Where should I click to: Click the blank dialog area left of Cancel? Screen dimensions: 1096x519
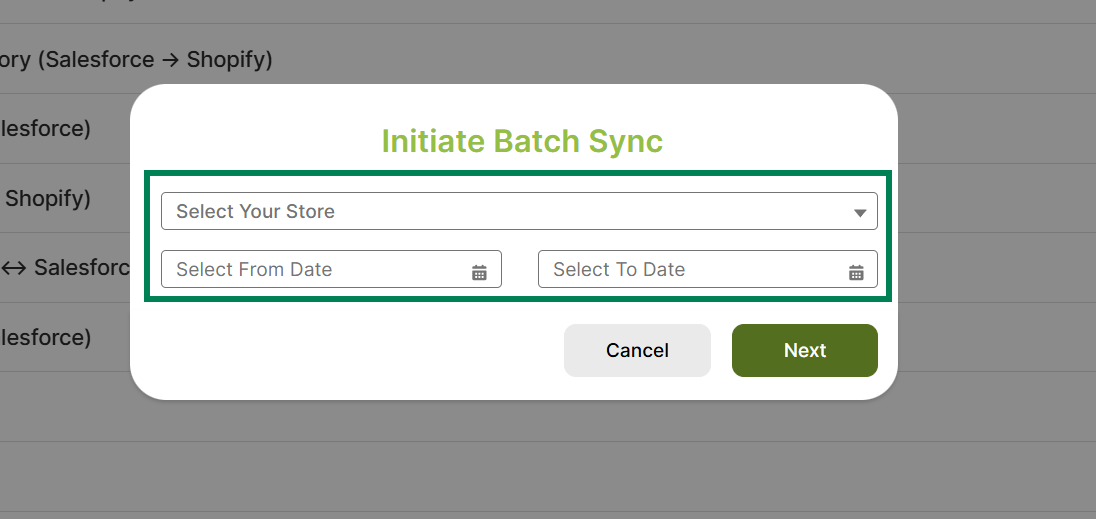click(x=350, y=350)
